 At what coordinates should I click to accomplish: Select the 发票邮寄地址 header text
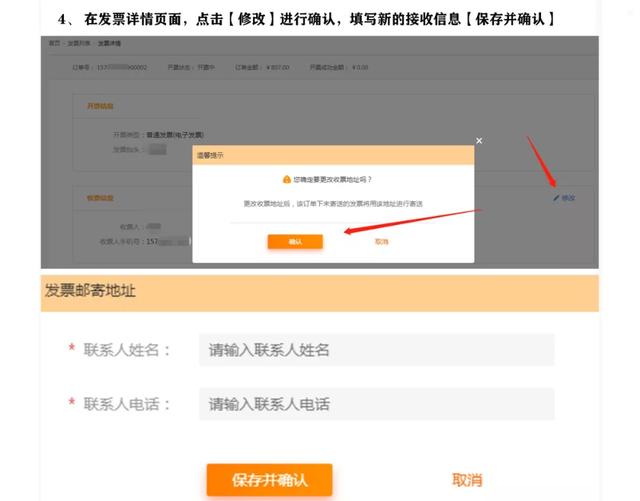(90, 291)
